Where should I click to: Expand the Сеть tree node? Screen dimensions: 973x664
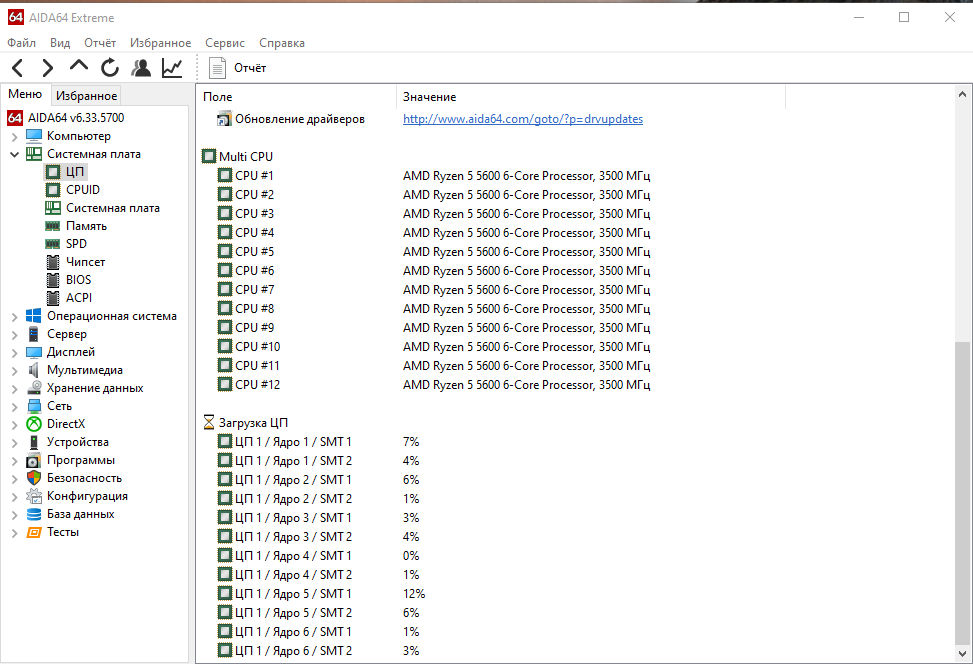14,406
